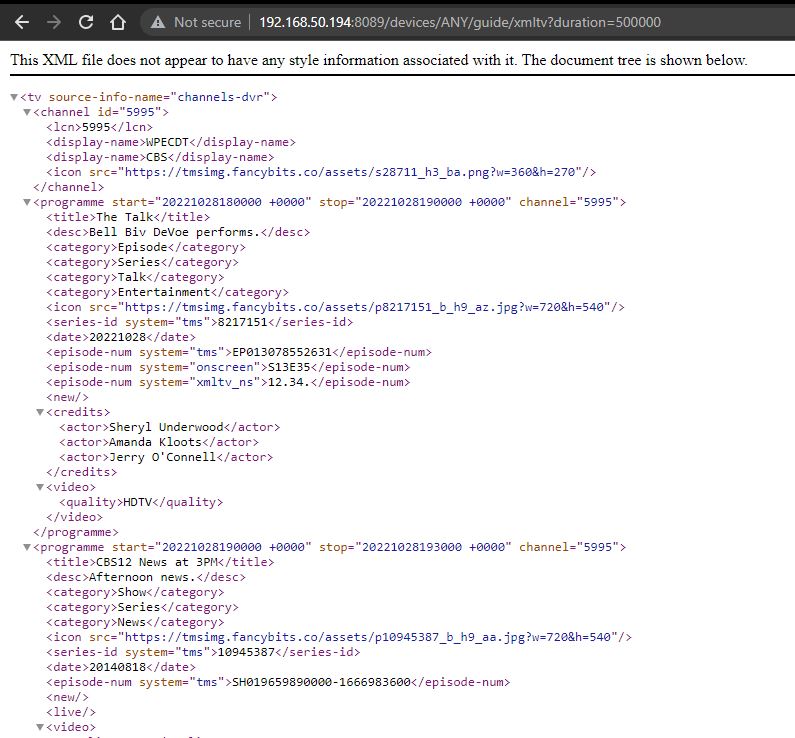
Task: Click the address bar URL field
Action: (460, 22)
